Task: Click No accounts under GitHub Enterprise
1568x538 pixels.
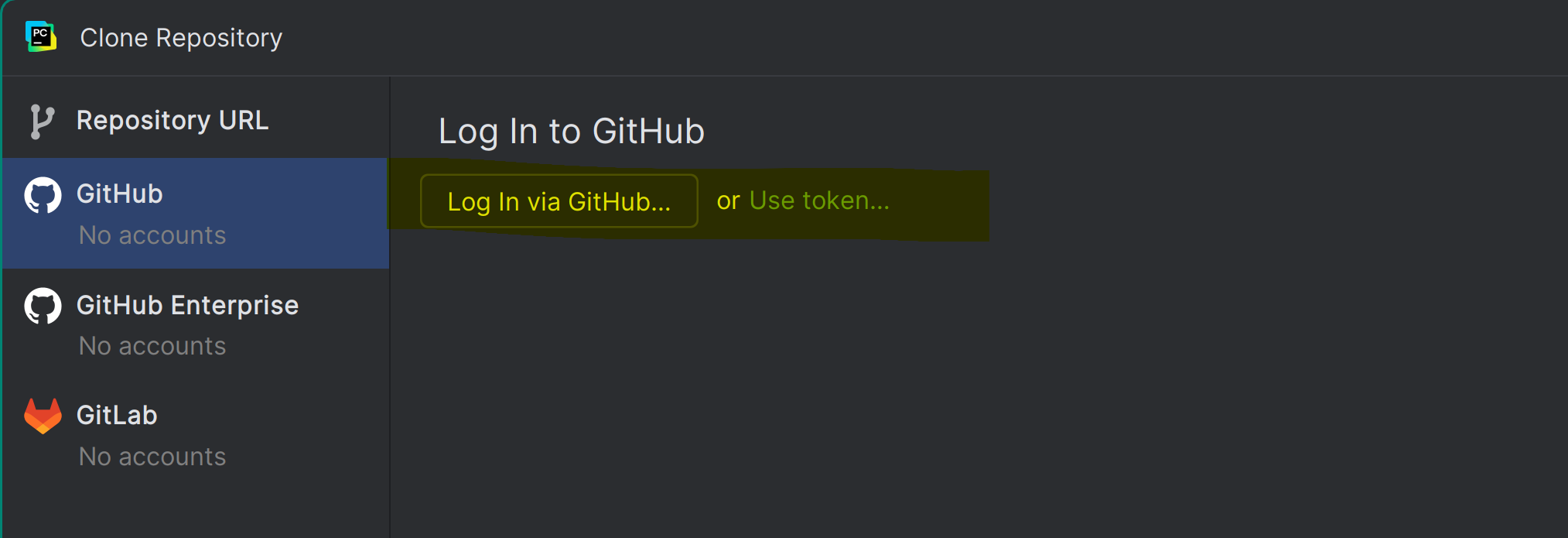Action: tap(152, 346)
